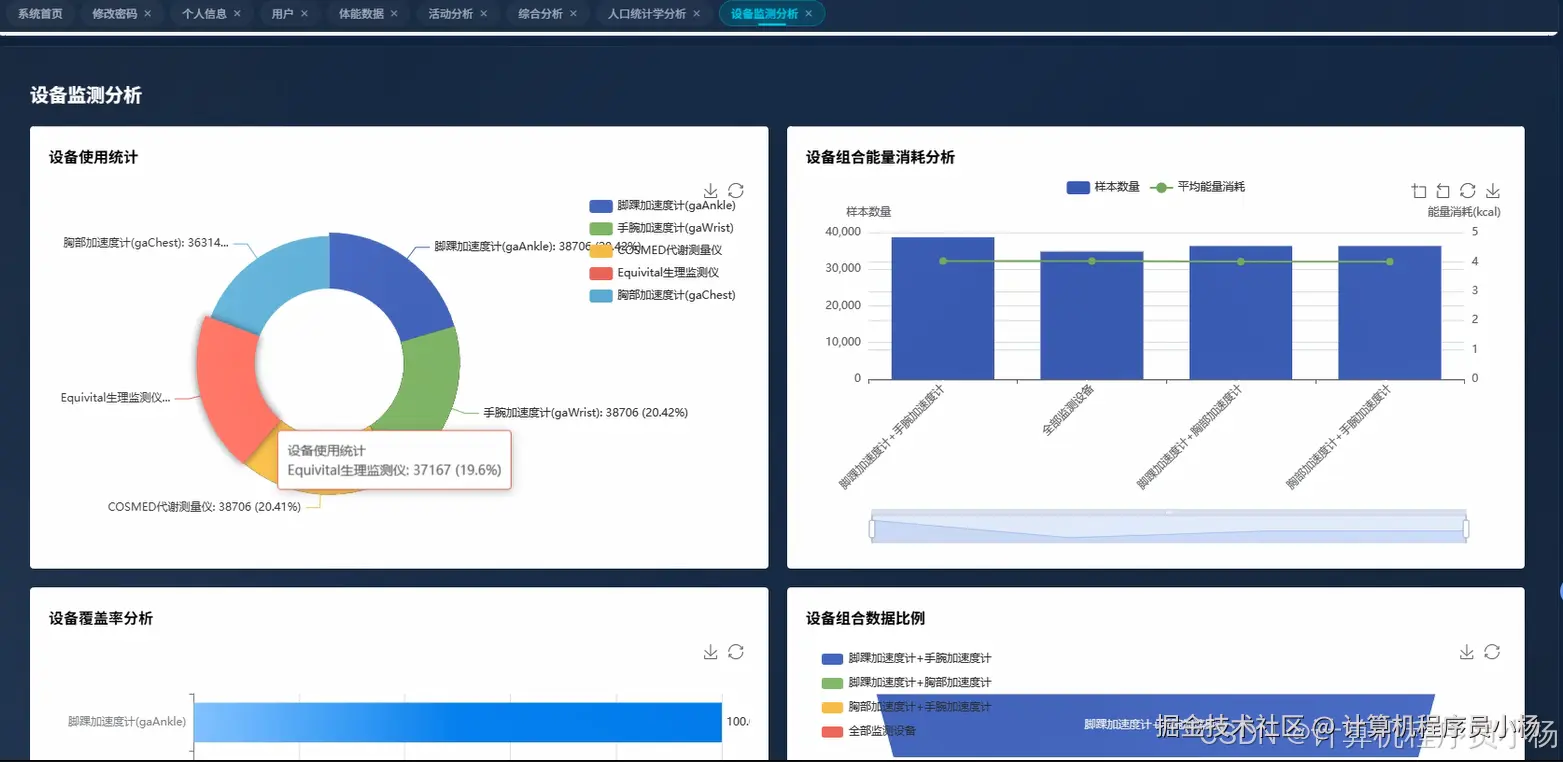Image resolution: width=1563 pixels, height=762 pixels.
Task: Restore the 设备组合能量消耗分析 chart
Action: (1468, 191)
